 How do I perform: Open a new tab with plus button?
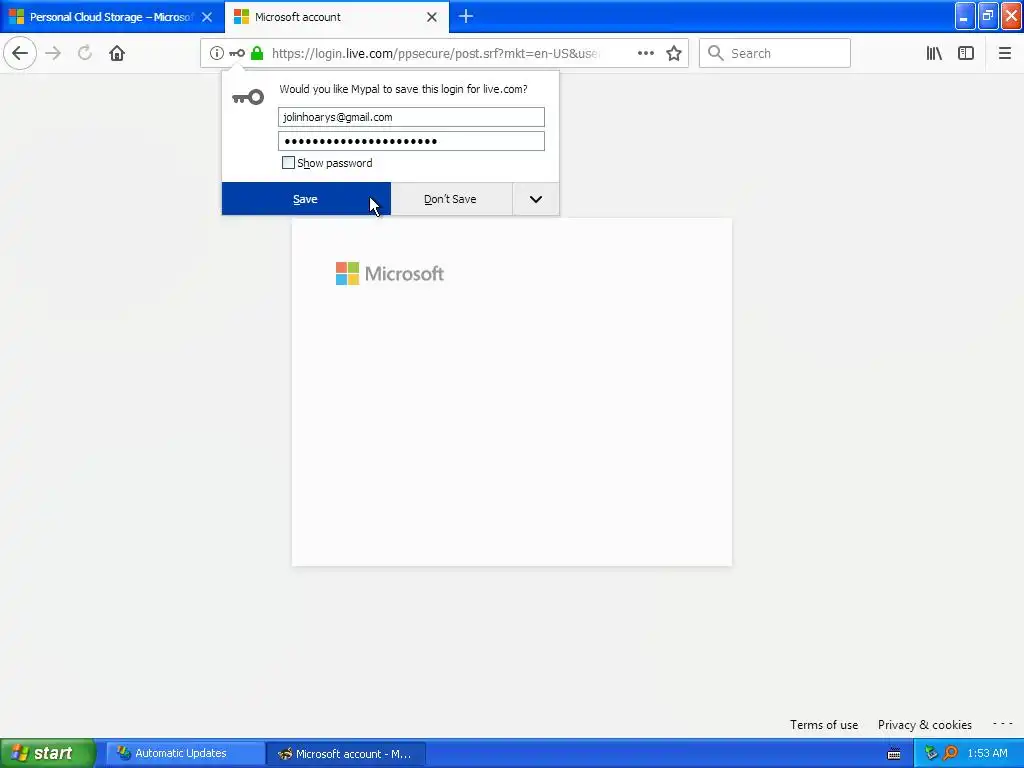(x=466, y=16)
